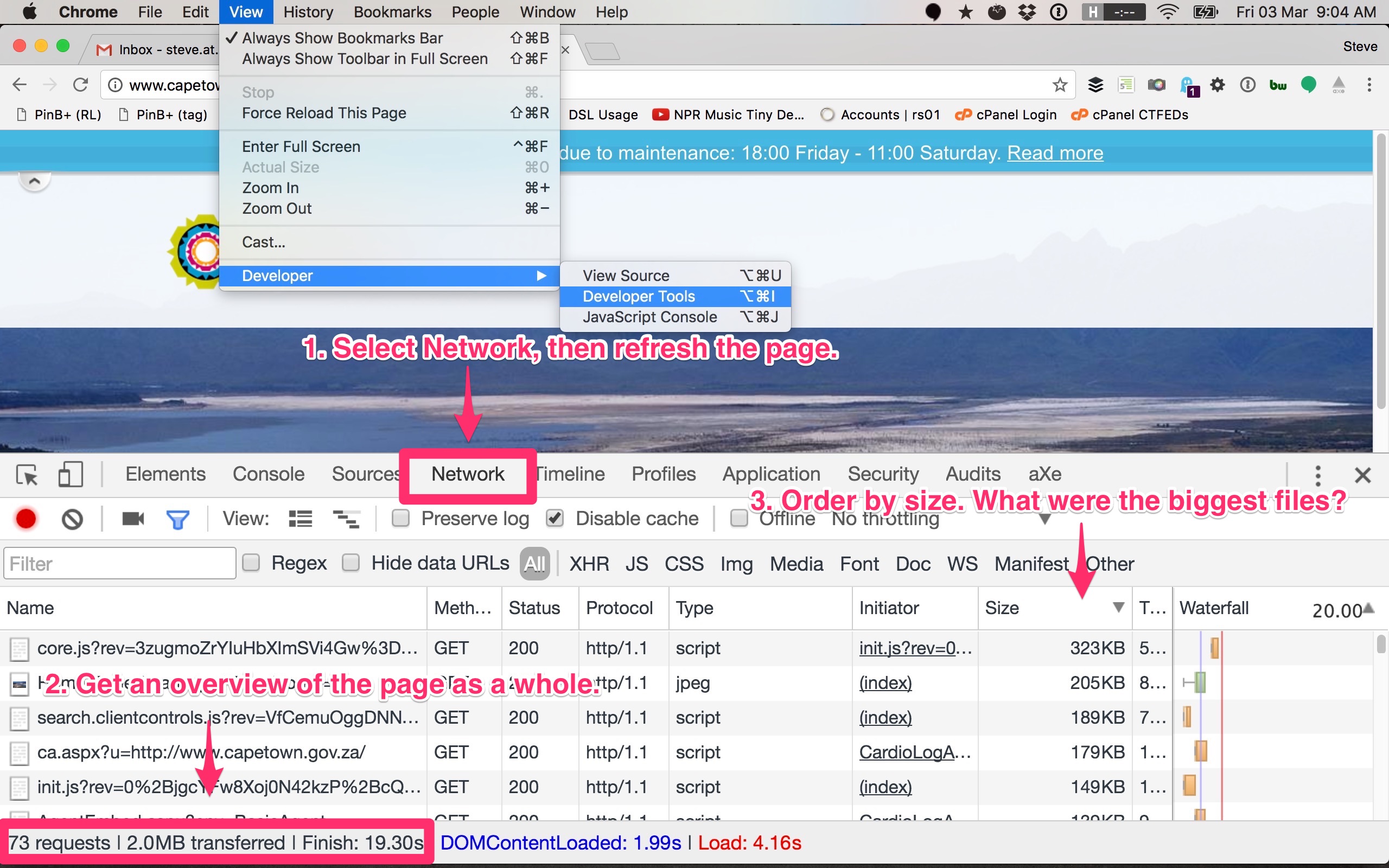
Task: Open the Read more maintenance link
Action: pos(1055,152)
